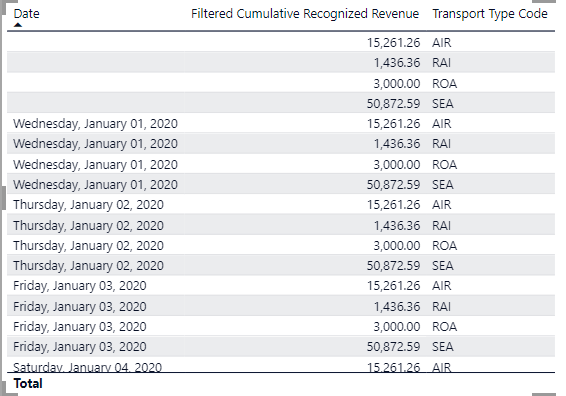Click the Friday, January 03 AIR date cell
The height and width of the screenshot is (396, 566).
(80, 286)
